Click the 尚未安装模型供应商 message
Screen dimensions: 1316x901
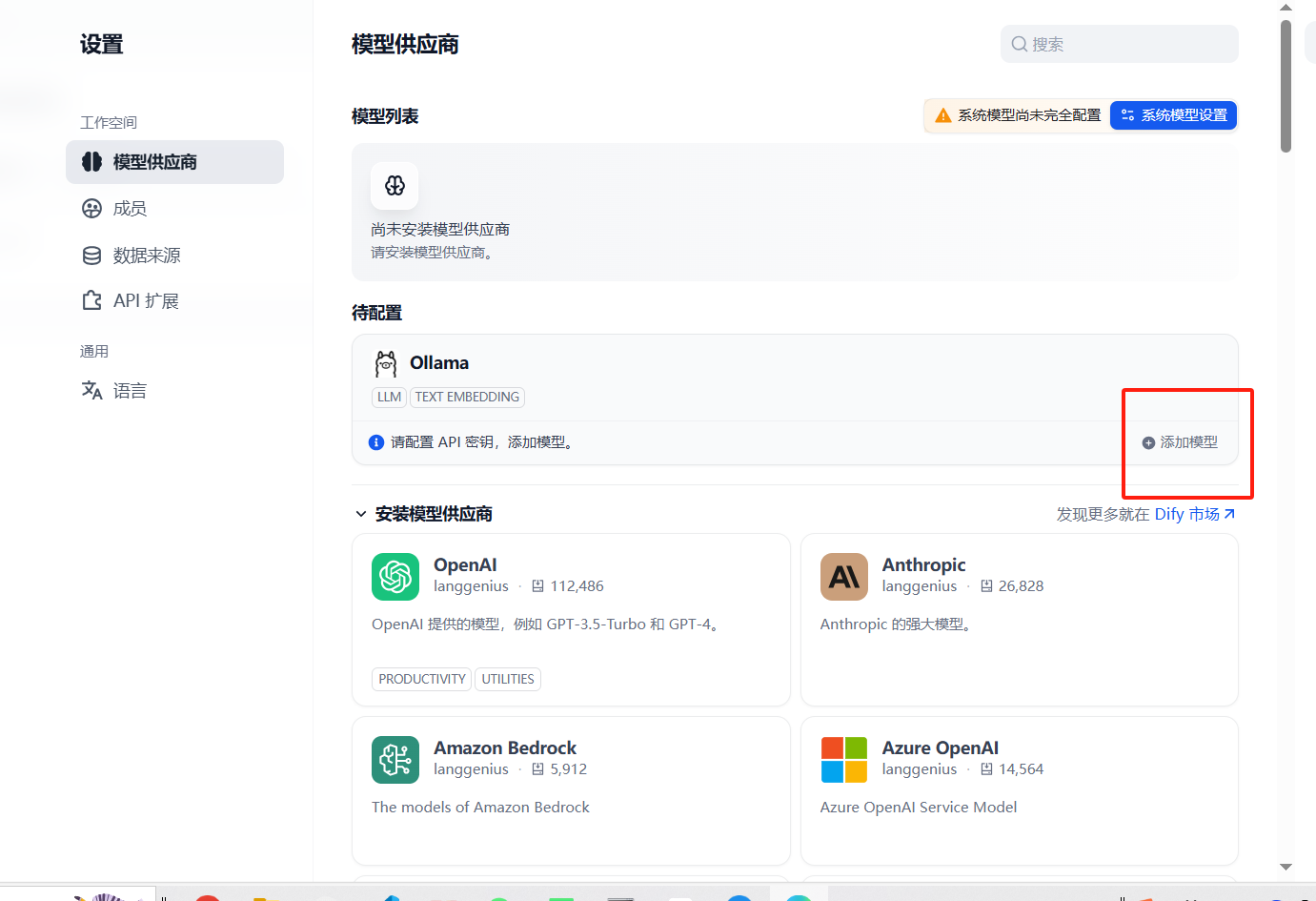tap(440, 230)
